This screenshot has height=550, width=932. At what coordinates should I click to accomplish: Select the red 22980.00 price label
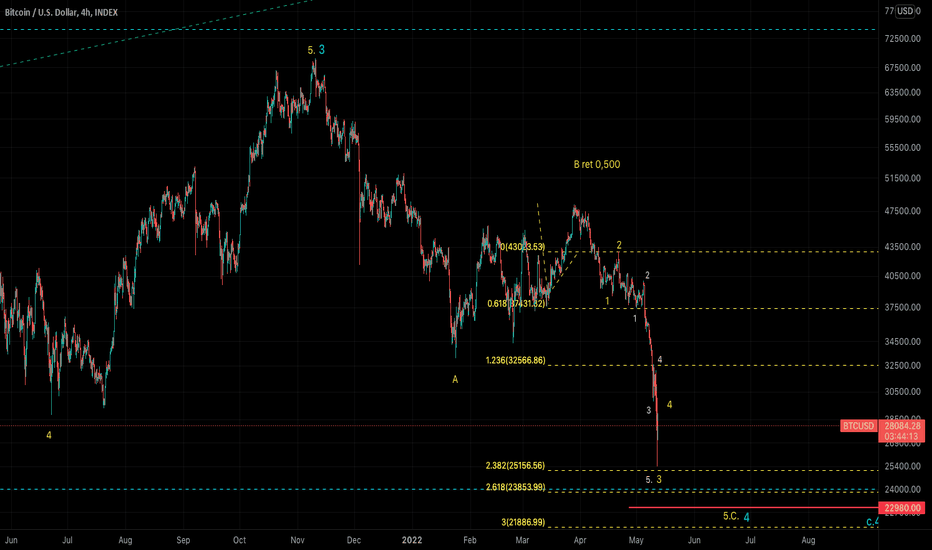902,508
